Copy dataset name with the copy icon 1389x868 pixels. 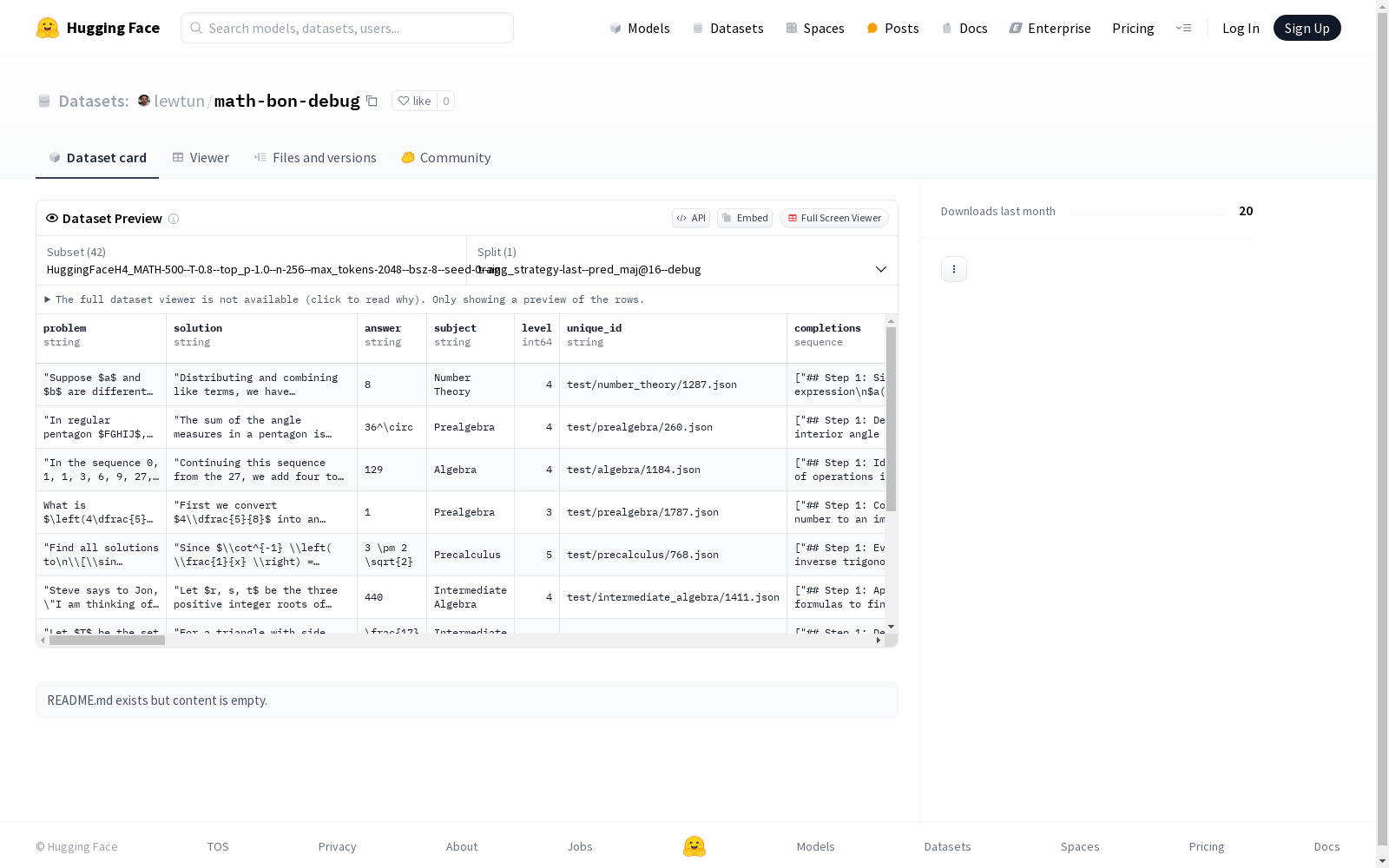(x=372, y=101)
